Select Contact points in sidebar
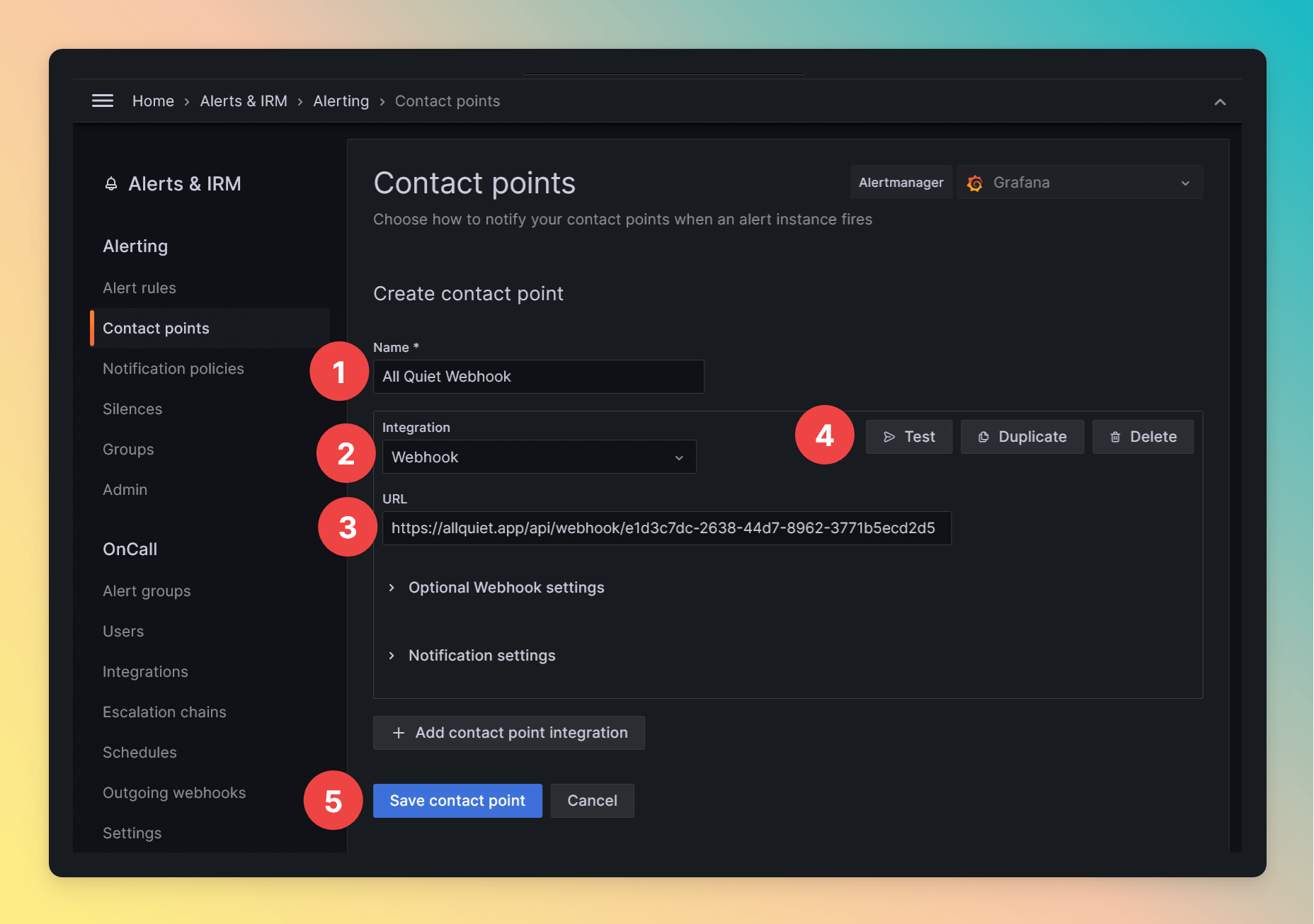This screenshot has width=1314, height=924. (211, 329)
